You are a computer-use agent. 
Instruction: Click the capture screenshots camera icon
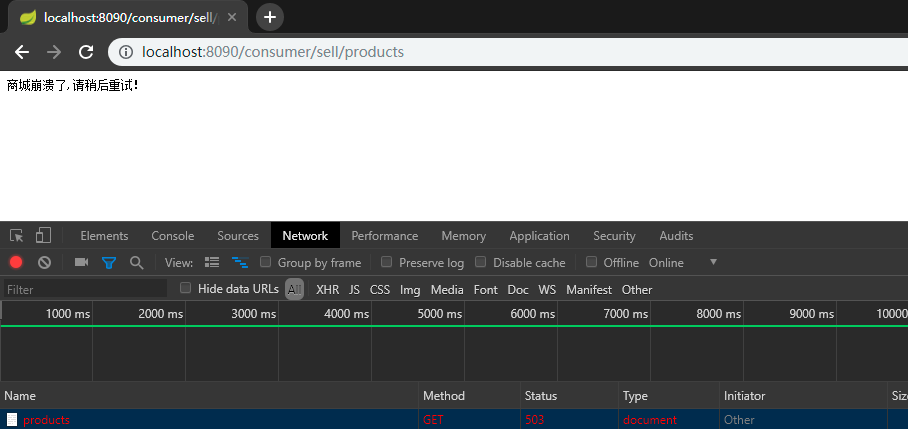(x=81, y=262)
